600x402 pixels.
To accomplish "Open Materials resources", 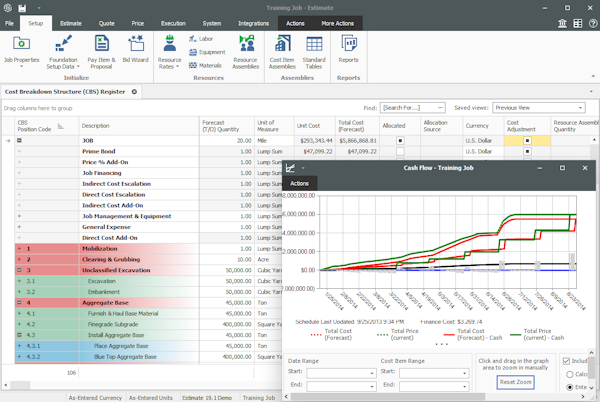I will pos(205,65).
